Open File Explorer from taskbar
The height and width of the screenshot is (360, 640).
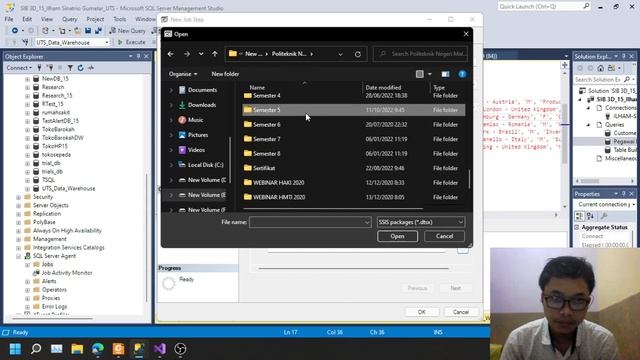(77, 349)
